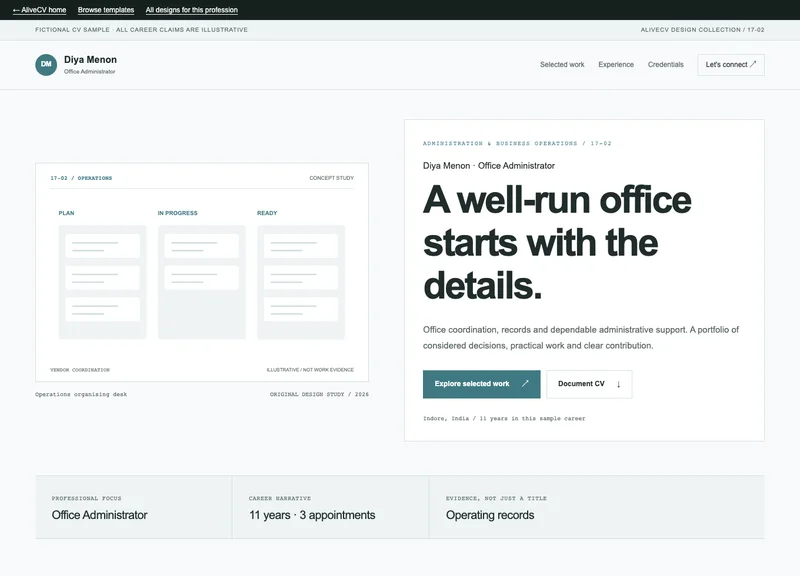Image resolution: width=800 pixels, height=576 pixels.
Task: Navigate to Selected work section
Action: pos(562,64)
